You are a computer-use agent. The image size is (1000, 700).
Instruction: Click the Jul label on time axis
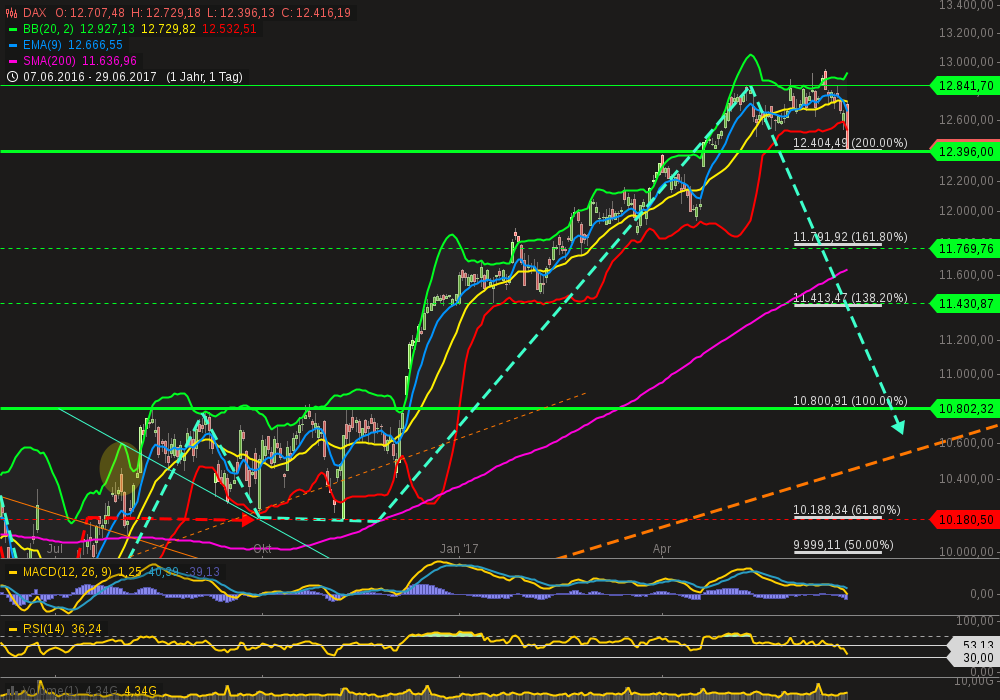(x=55, y=549)
